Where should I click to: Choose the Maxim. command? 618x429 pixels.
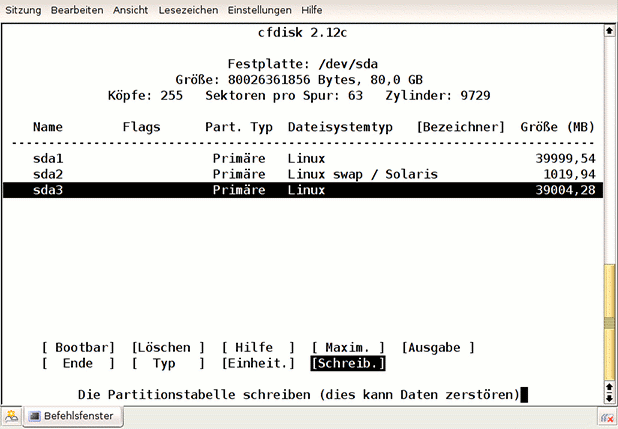pos(348,347)
